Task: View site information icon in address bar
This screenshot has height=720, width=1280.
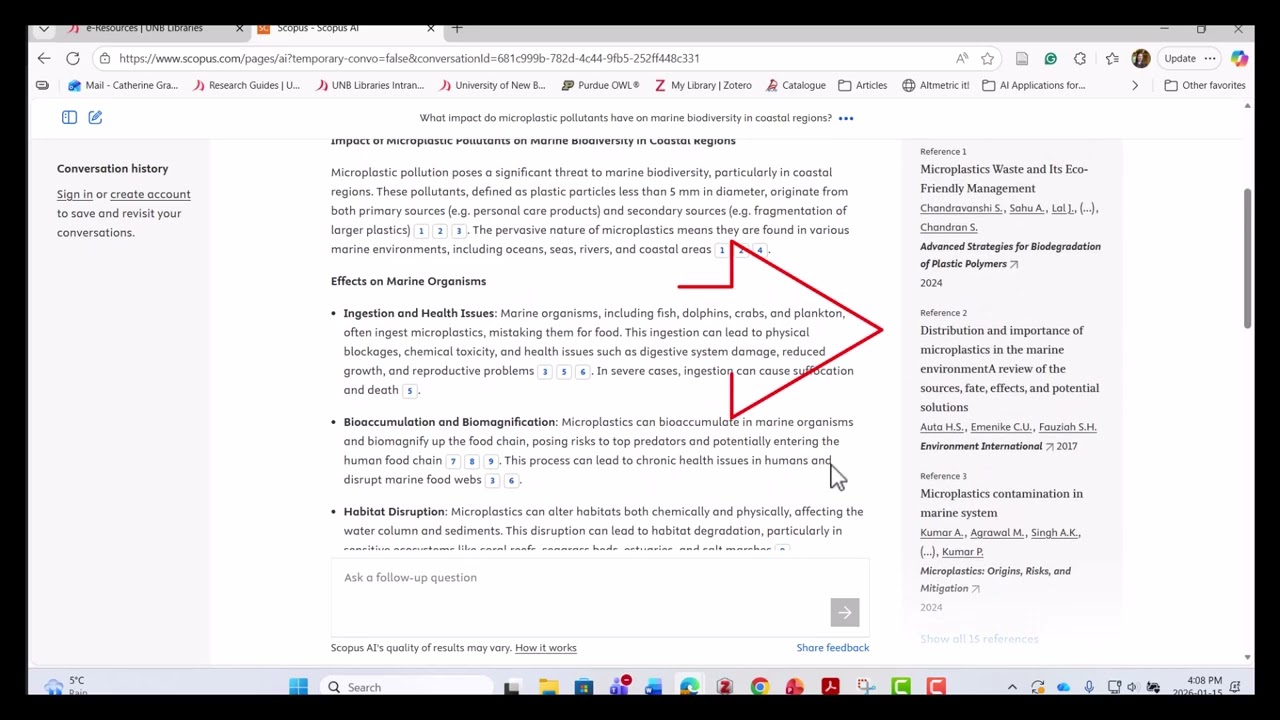Action: coord(105,59)
